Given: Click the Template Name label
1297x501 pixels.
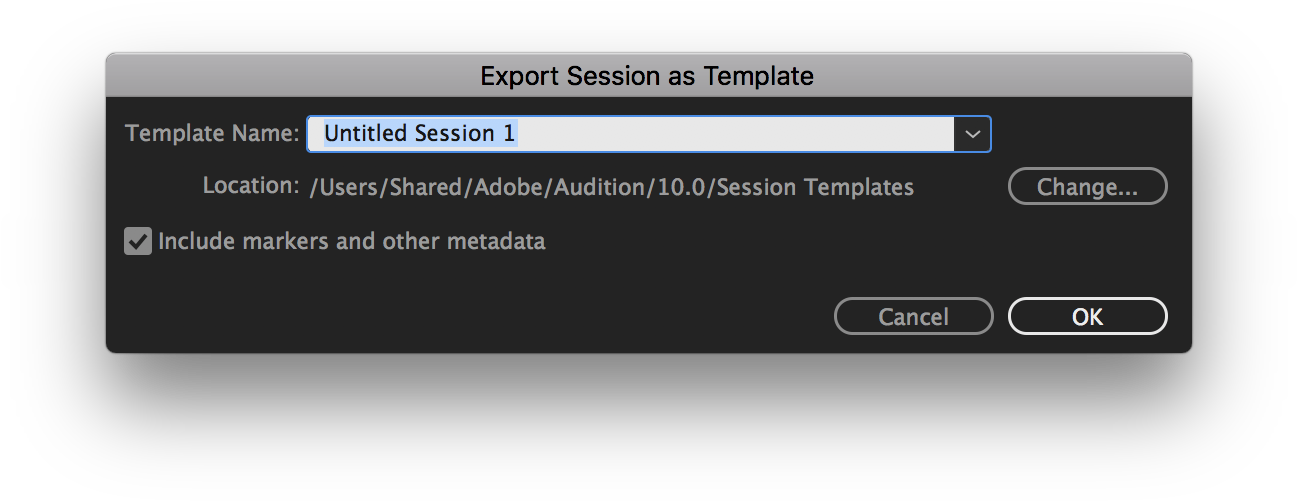Looking at the screenshot, I should tap(212, 133).
